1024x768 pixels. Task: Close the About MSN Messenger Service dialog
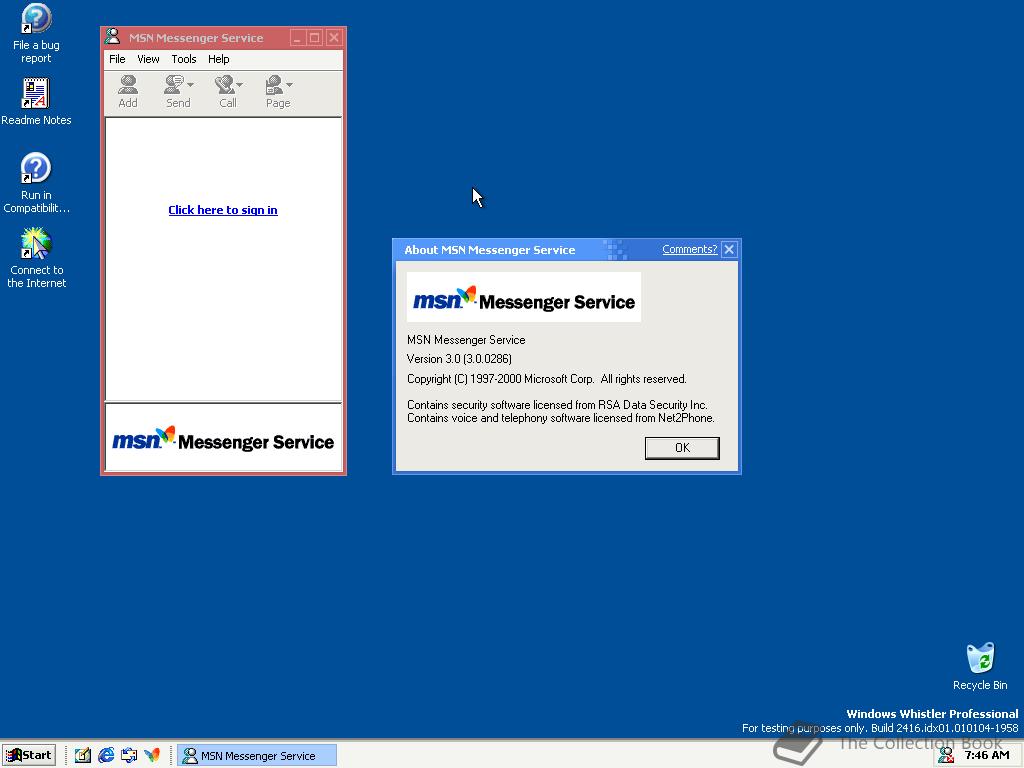click(x=729, y=249)
